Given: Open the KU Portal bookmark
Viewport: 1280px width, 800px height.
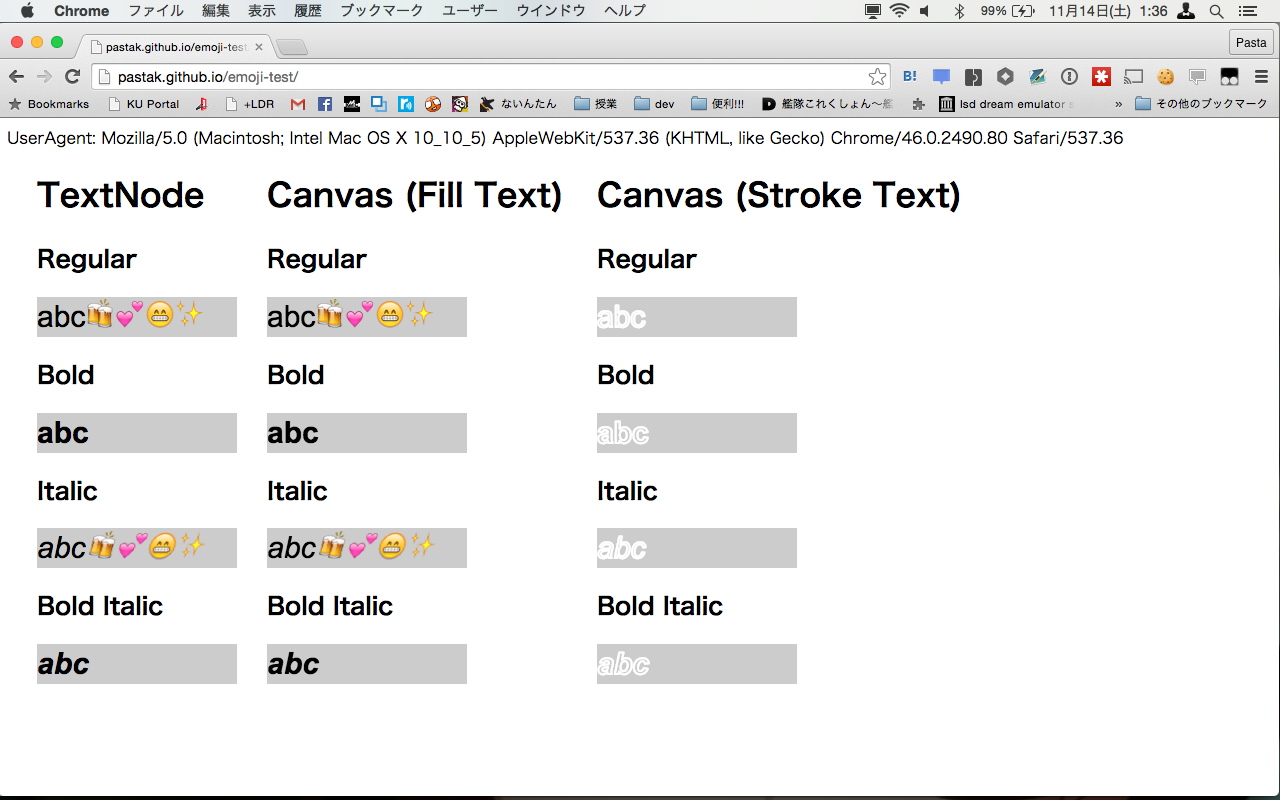Looking at the screenshot, I should (x=144, y=104).
